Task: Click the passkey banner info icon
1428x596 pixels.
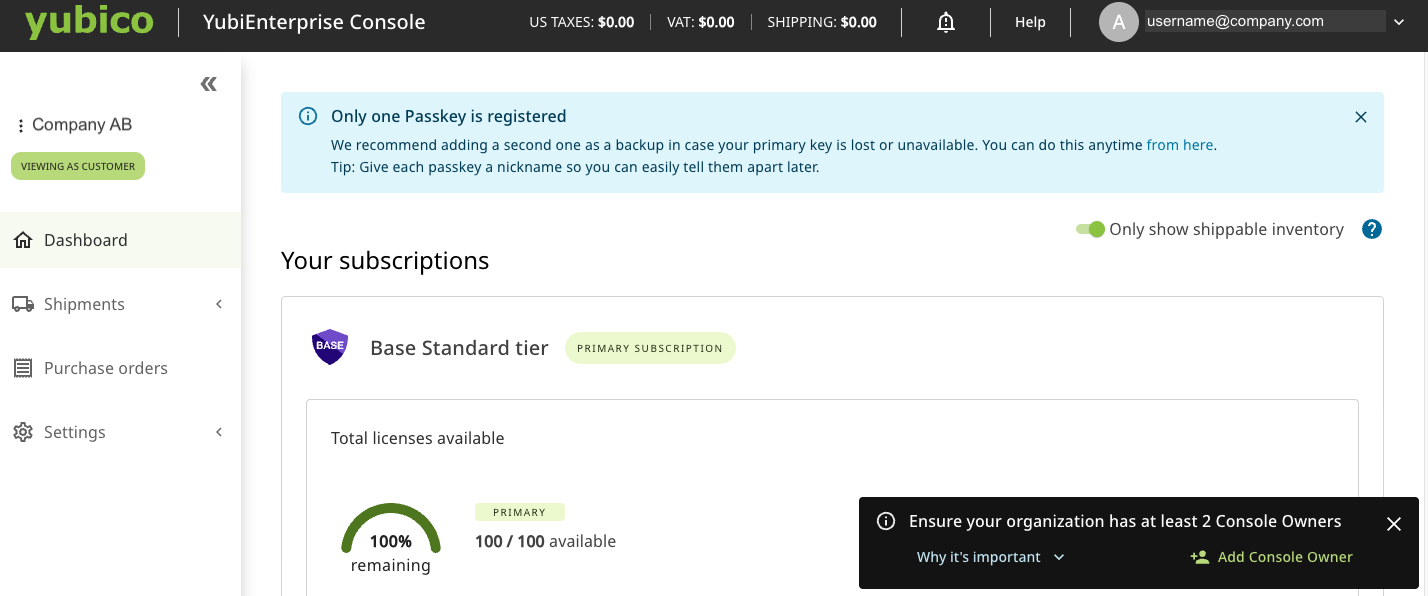Action: tap(309, 116)
